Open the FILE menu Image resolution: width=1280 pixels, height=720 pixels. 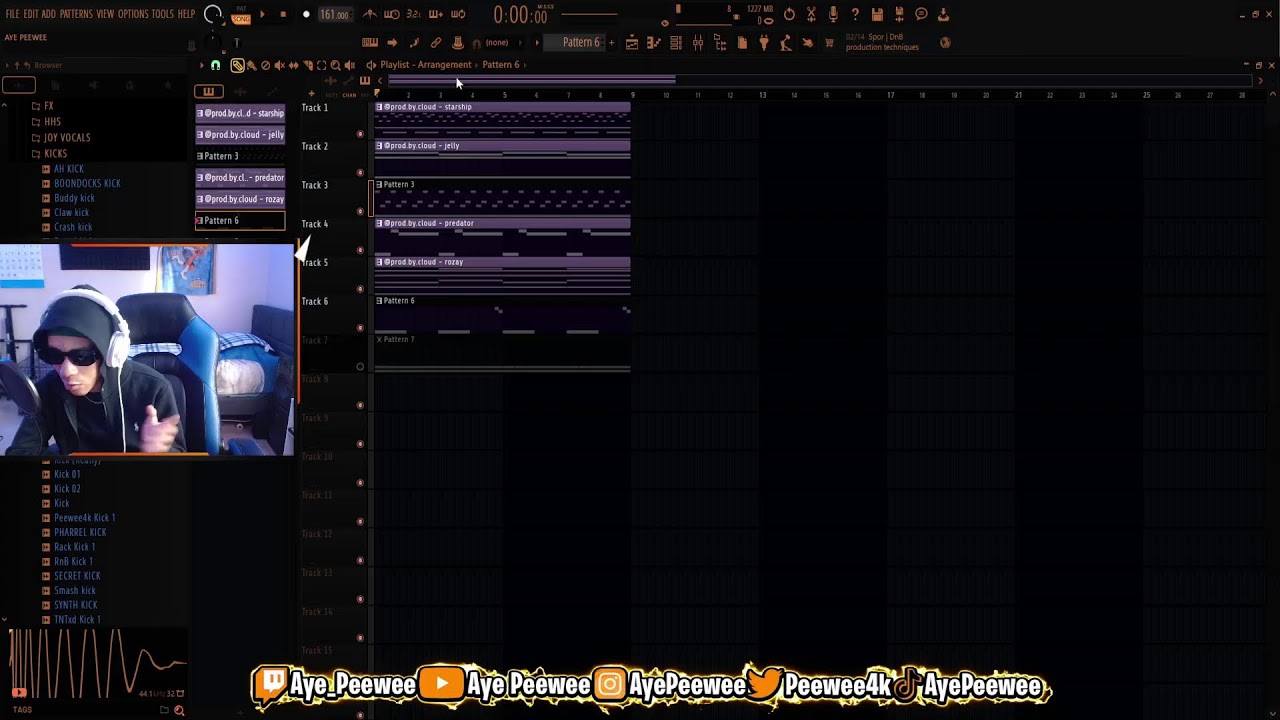[x=12, y=14]
